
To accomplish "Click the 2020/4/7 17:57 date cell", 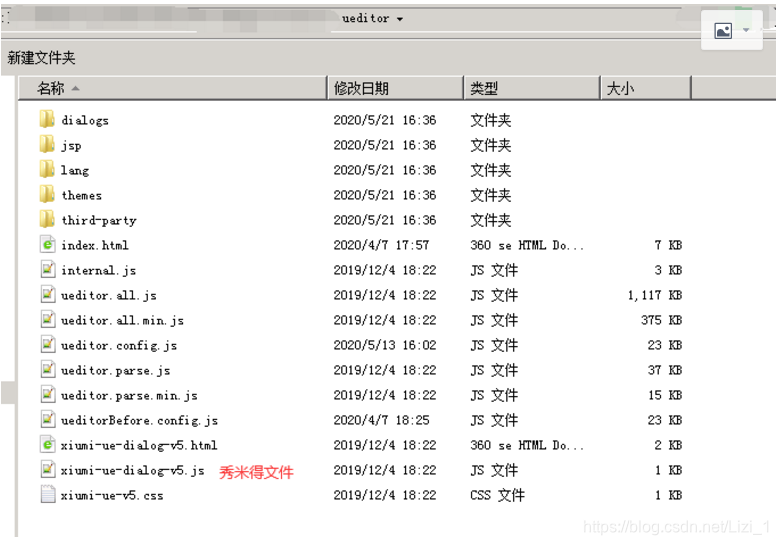I will (381, 245).
